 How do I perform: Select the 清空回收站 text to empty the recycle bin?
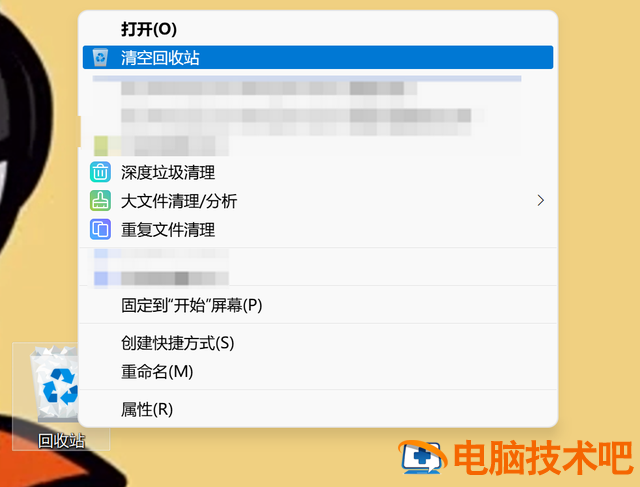click(x=160, y=58)
